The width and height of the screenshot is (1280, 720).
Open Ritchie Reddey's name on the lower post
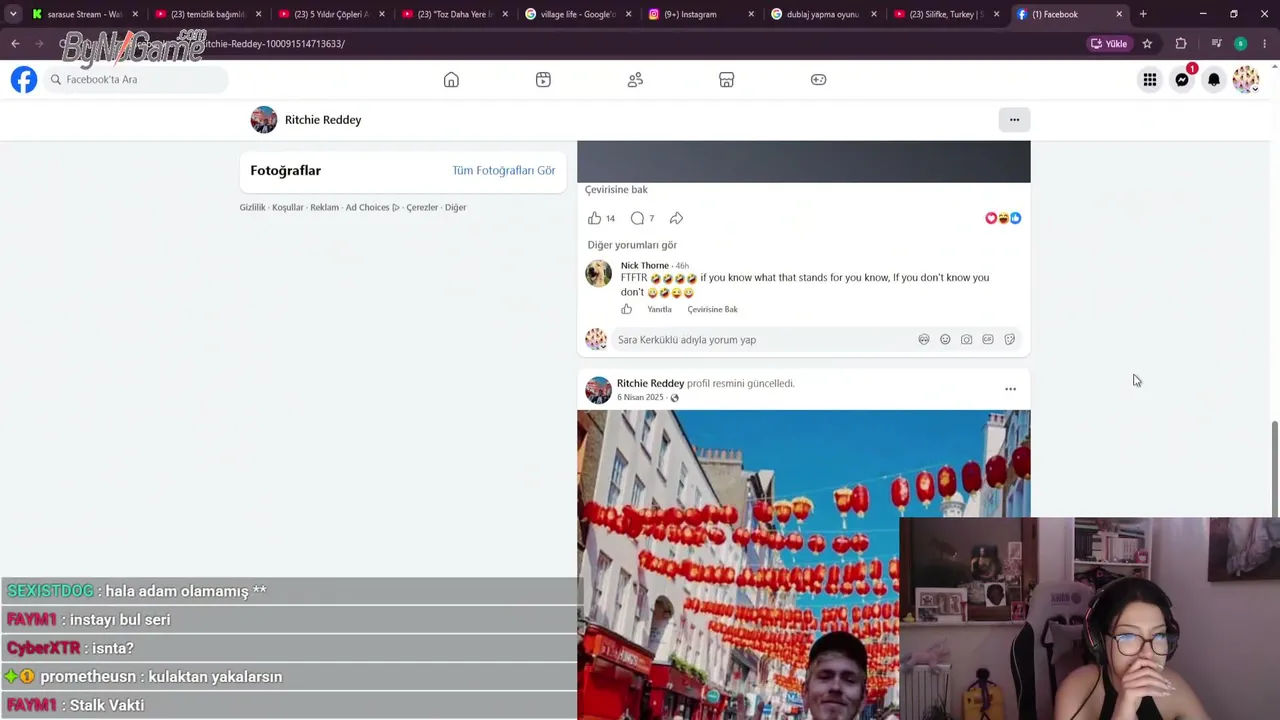pos(650,383)
